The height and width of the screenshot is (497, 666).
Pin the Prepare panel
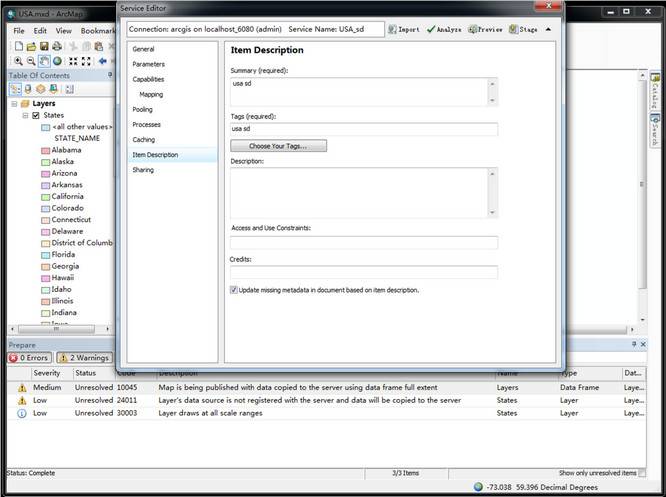(x=634, y=344)
